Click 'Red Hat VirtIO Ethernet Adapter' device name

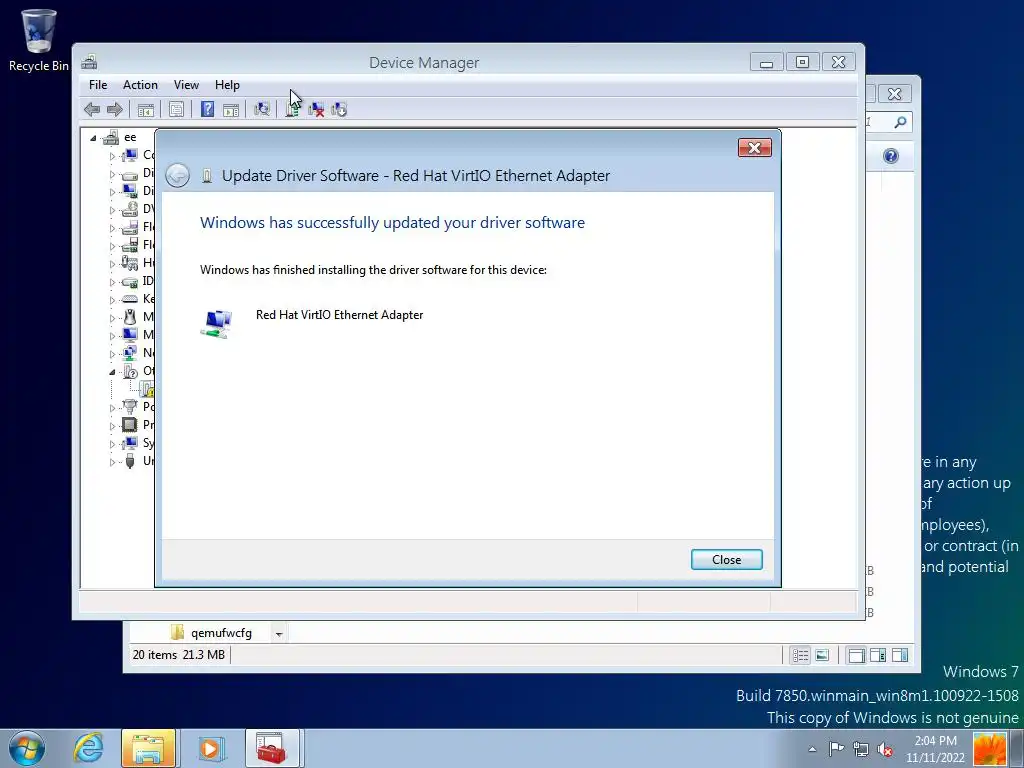point(339,315)
